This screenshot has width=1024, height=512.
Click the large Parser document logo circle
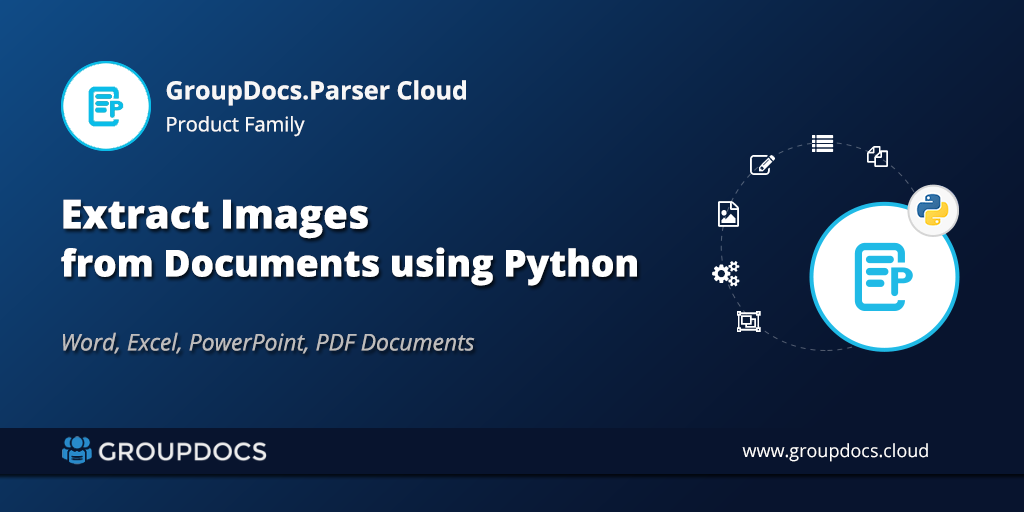tap(883, 277)
